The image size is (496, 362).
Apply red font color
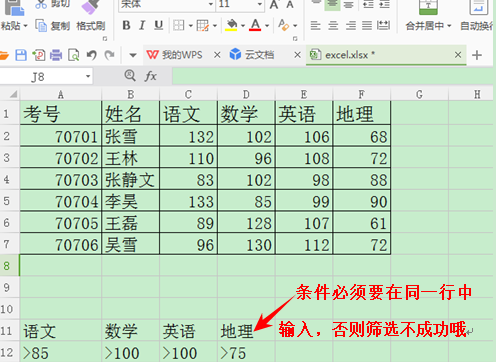click(x=255, y=25)
